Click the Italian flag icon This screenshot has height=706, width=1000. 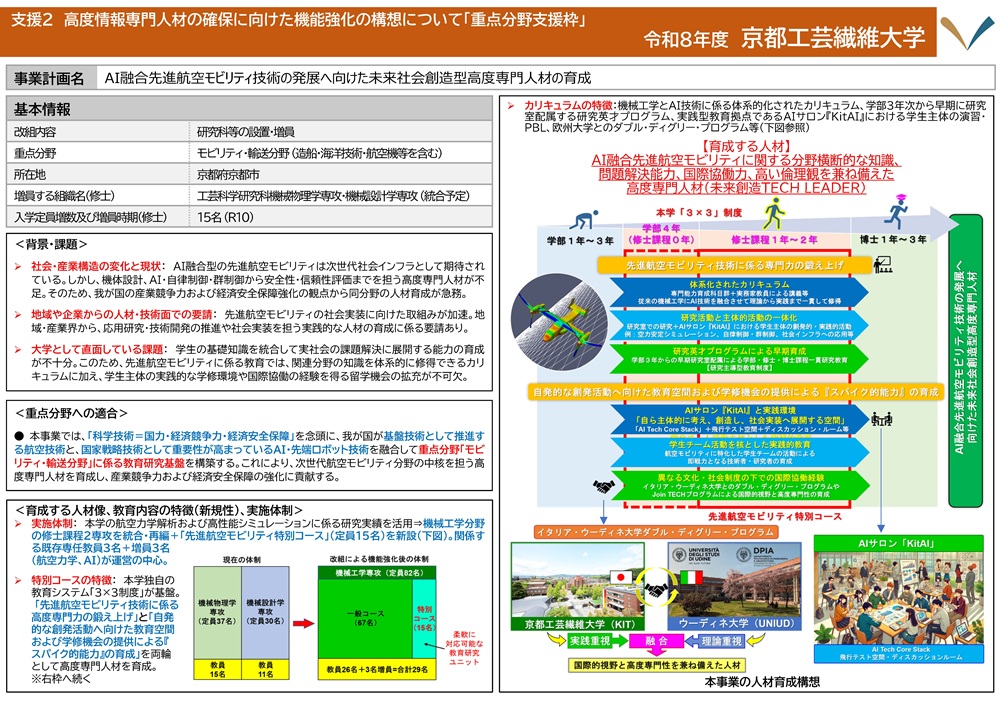[x=691, y=578]
